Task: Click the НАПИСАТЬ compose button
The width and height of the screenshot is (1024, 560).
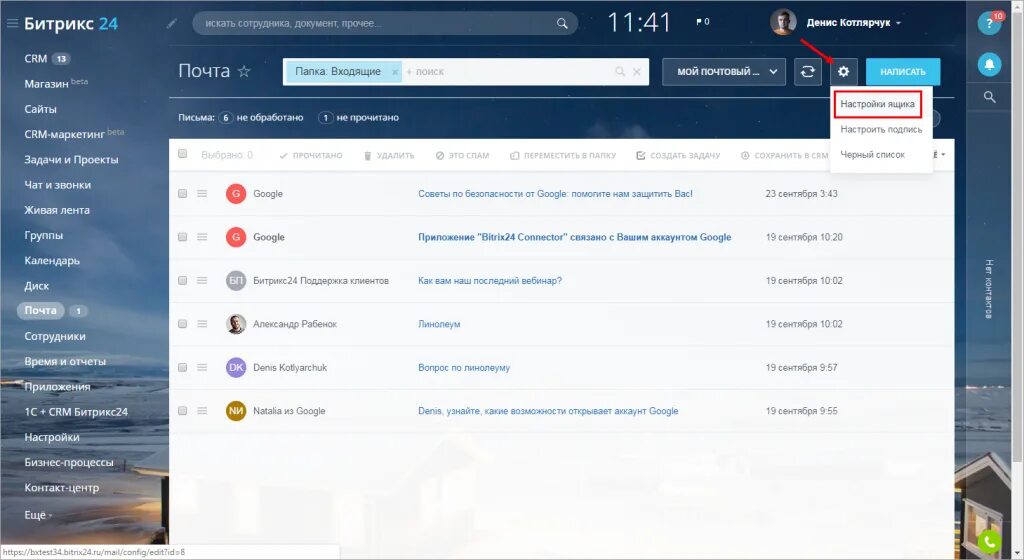Action: click(x=903, y=72)
